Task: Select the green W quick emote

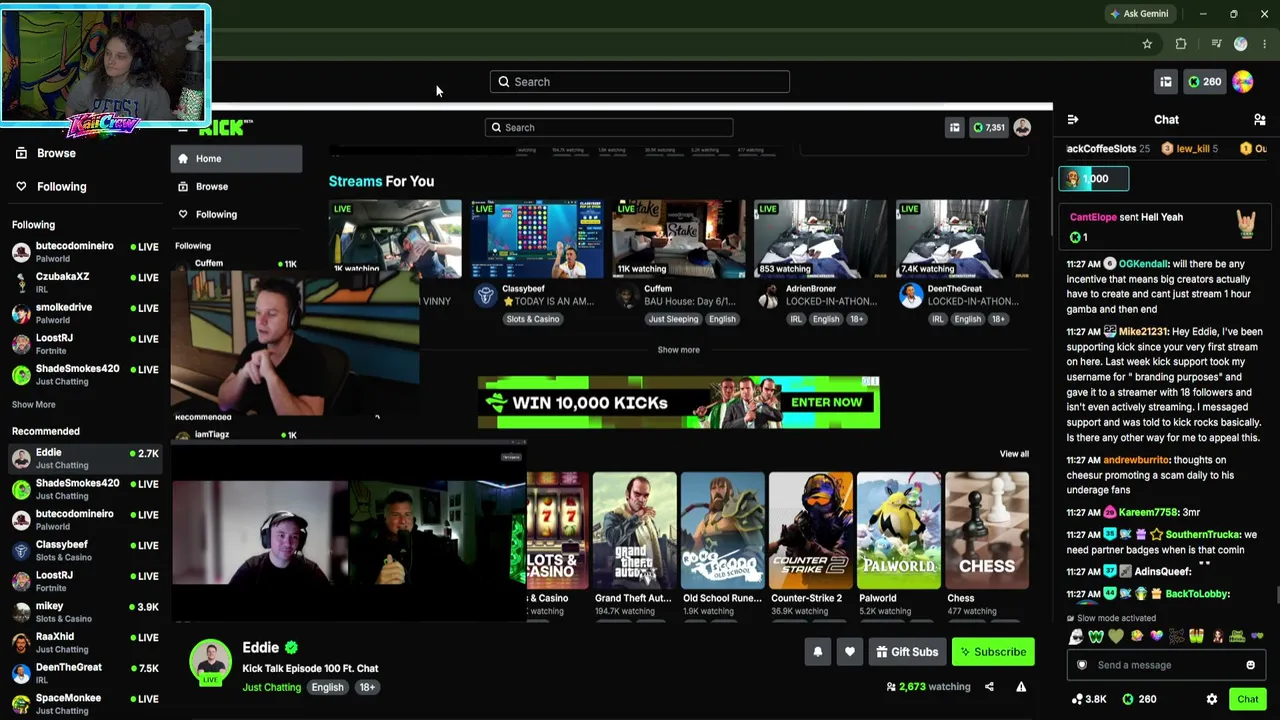Action: click(x=1096, y=637)
